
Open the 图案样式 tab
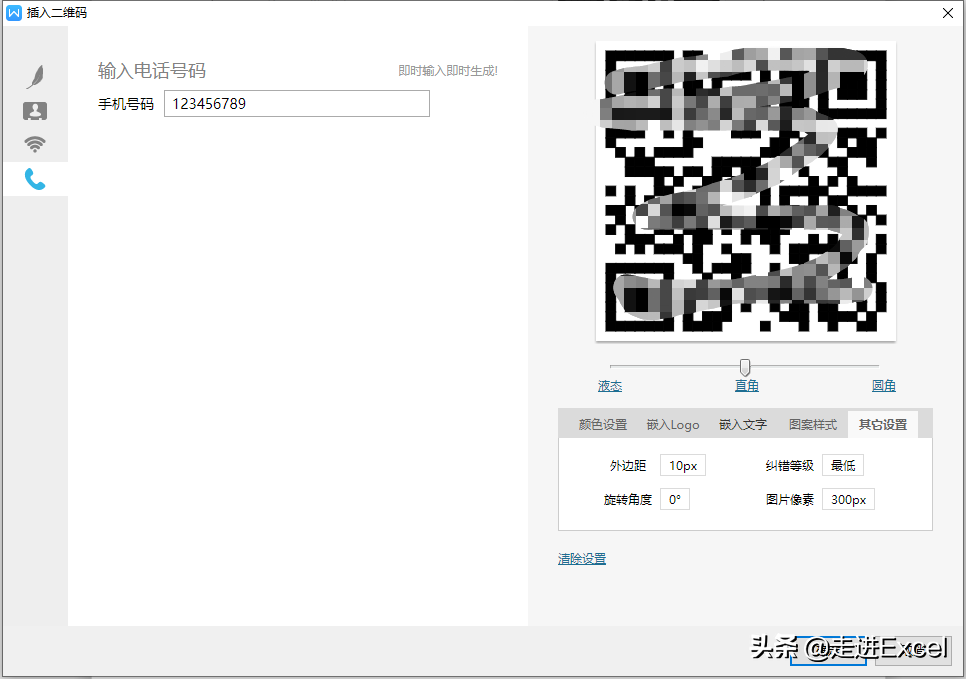813,425
